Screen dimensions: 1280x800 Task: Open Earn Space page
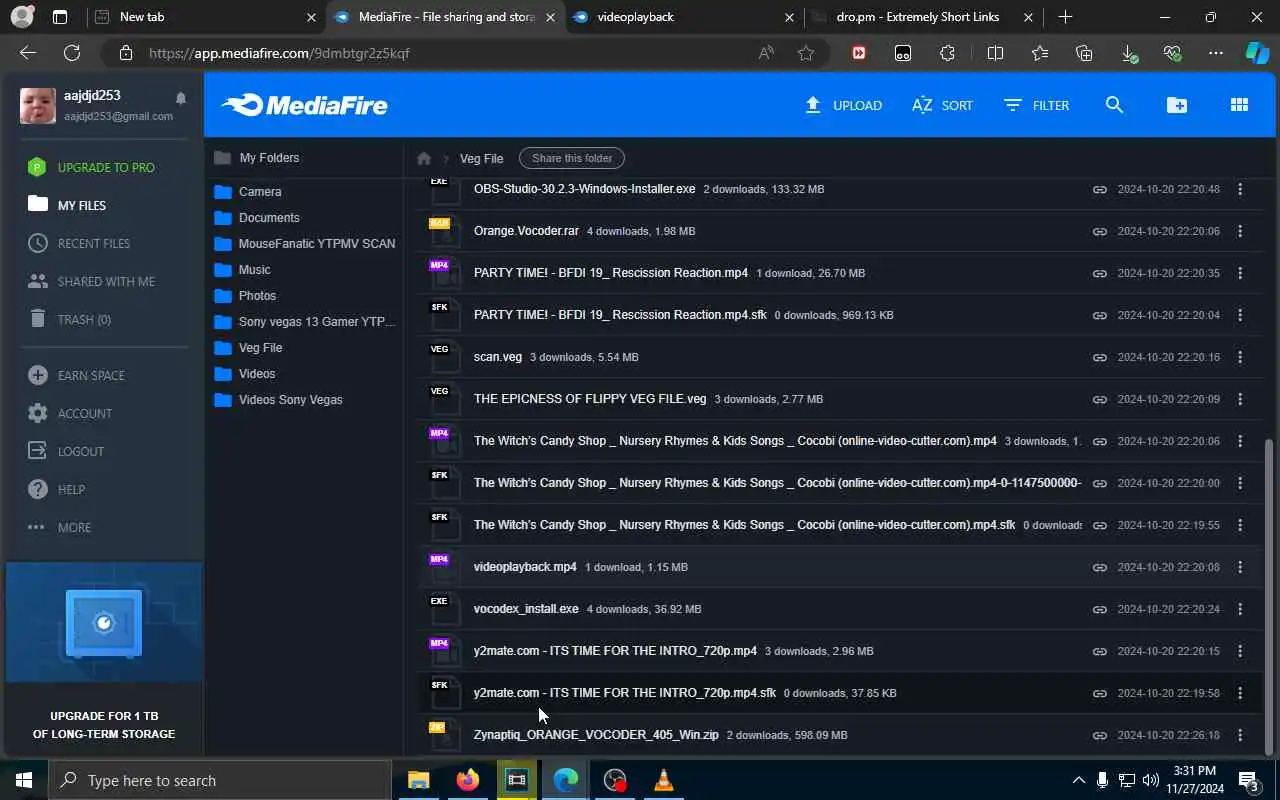tap(76, 375)
